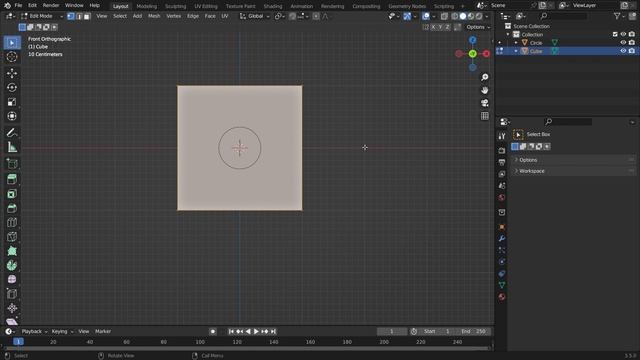
Task: Open the Edit Mode dropdown
Action: coord(42,16)
